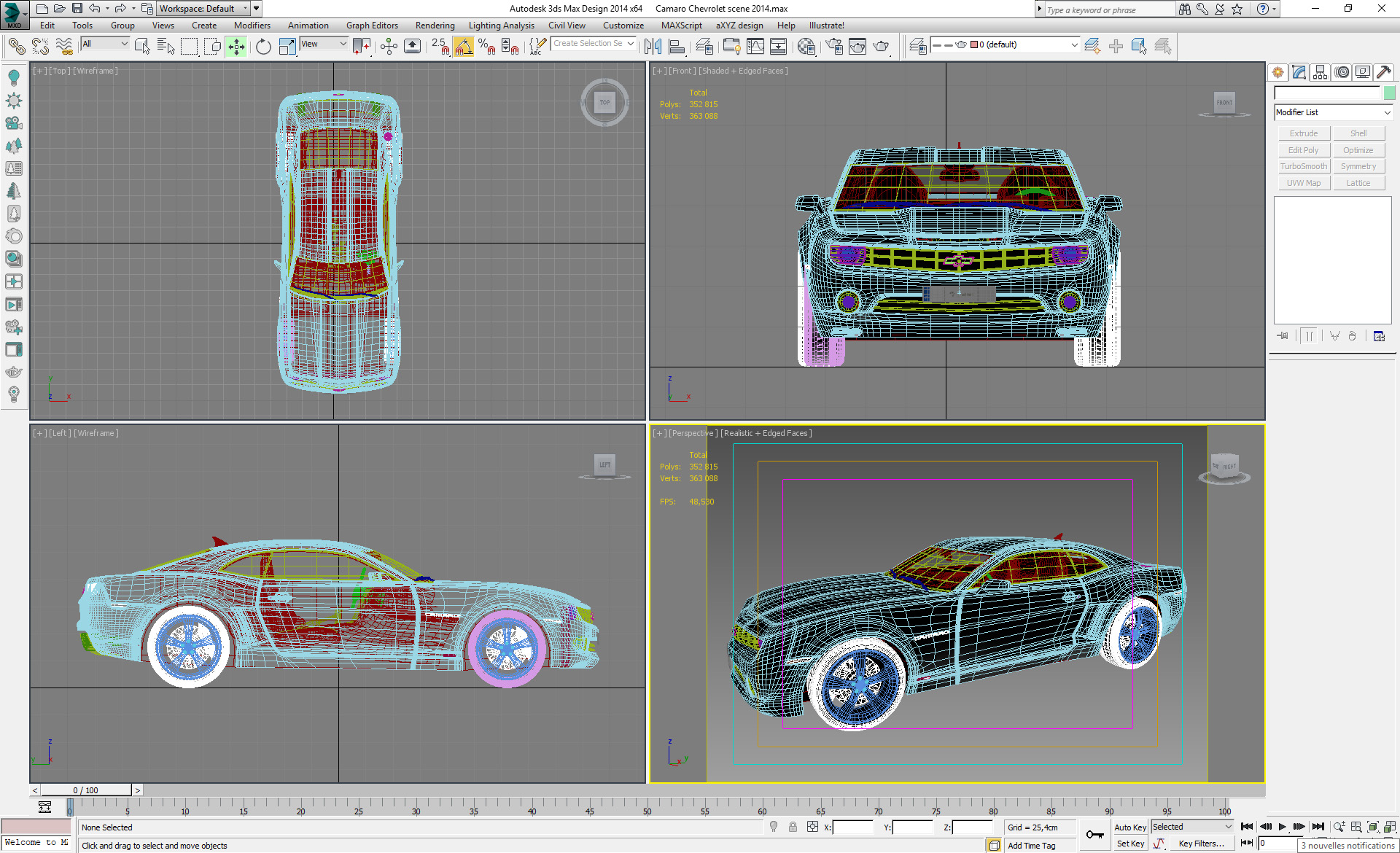Toggle the selection lock padlock

tap(793, 827)
